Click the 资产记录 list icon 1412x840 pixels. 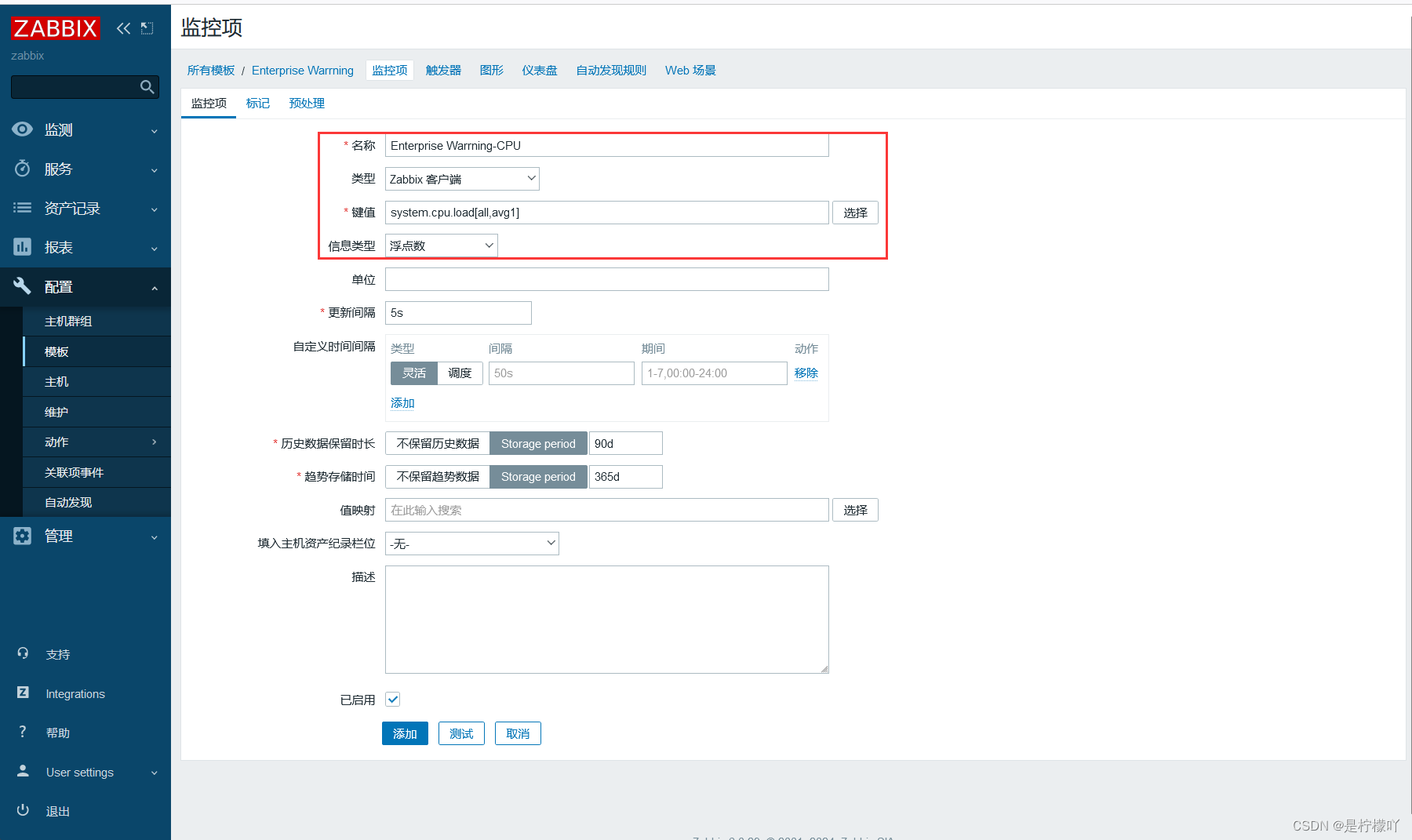pos(23,208)
